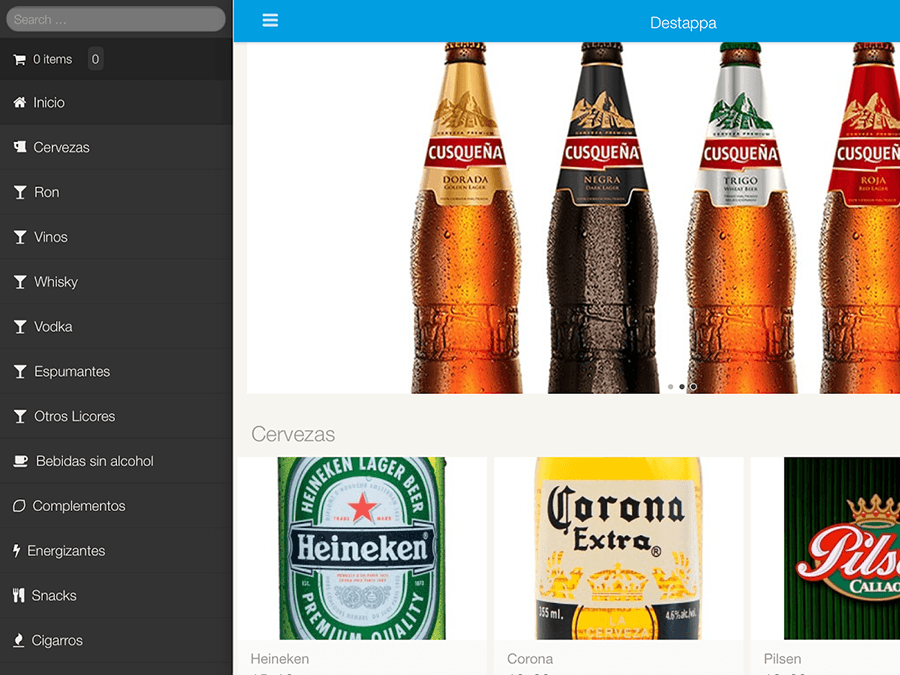Click the glass icon beside Vinos
900x675 pixels.
[x=20, y=237]
